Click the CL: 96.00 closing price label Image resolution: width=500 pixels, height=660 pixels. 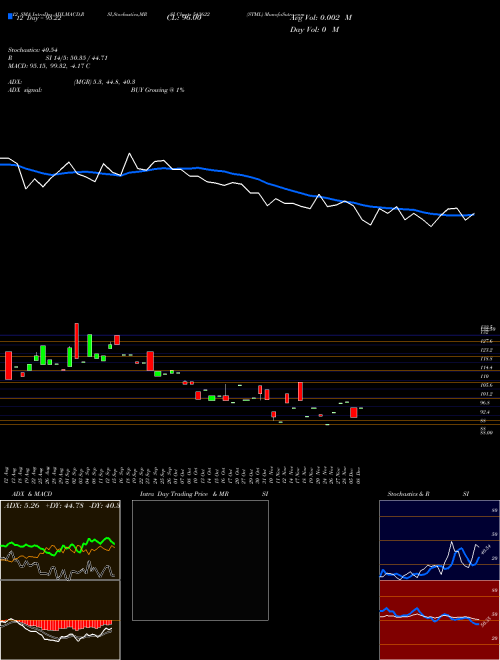click(184, 18)
